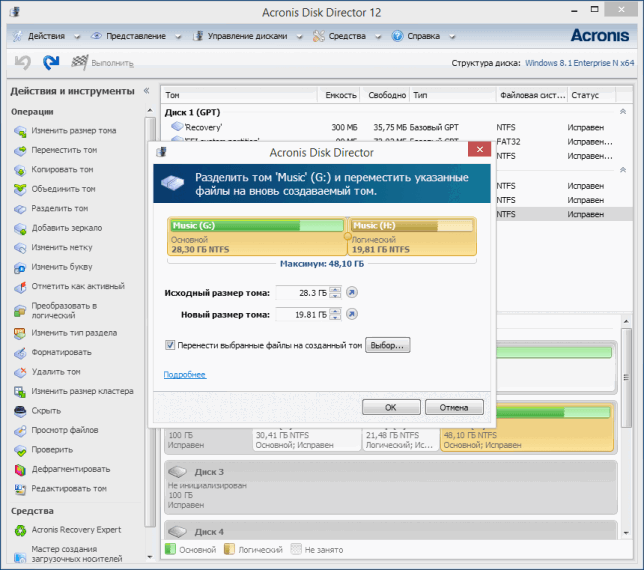644x570 pixels.
Task: Select Удалить том operation icon
Action: point(20,372)
